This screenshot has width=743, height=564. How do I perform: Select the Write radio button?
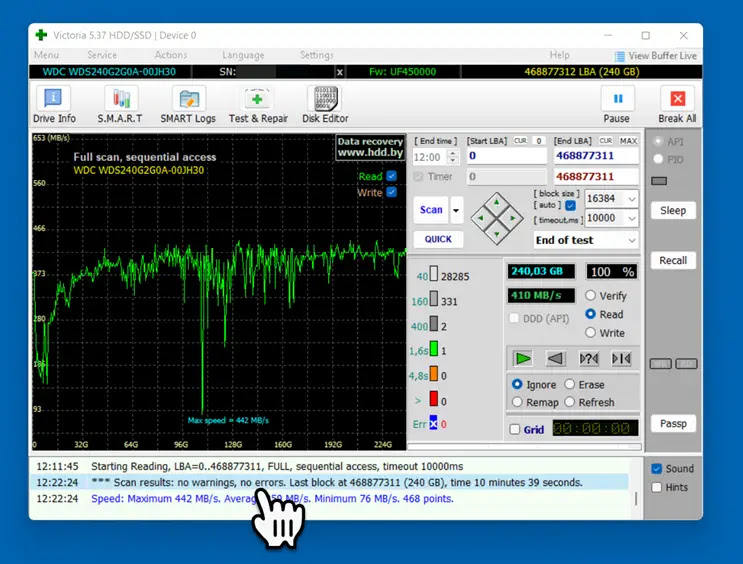click(x=590, y=333)
